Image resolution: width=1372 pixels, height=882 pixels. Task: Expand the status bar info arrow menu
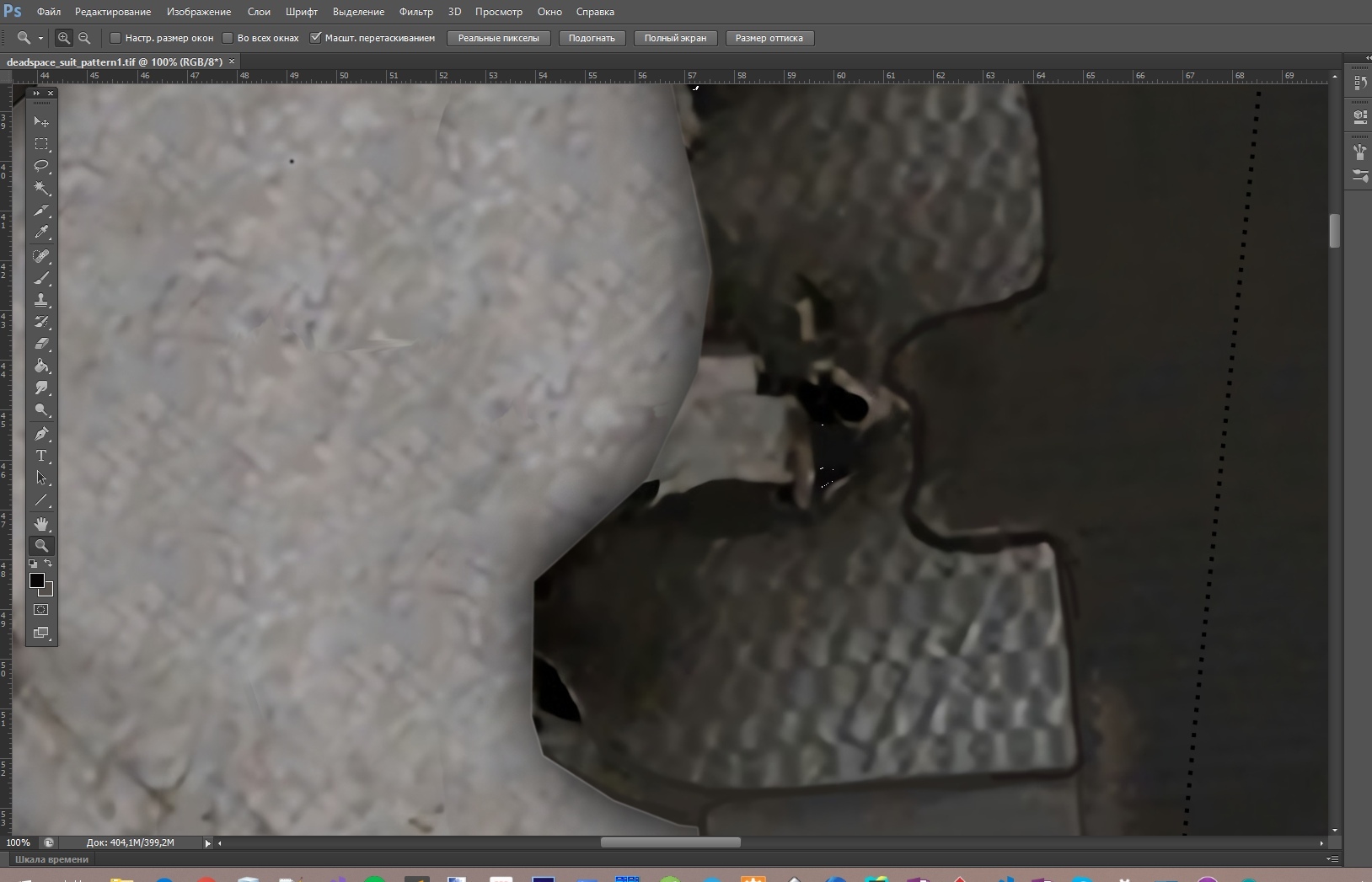click(207, 842)
